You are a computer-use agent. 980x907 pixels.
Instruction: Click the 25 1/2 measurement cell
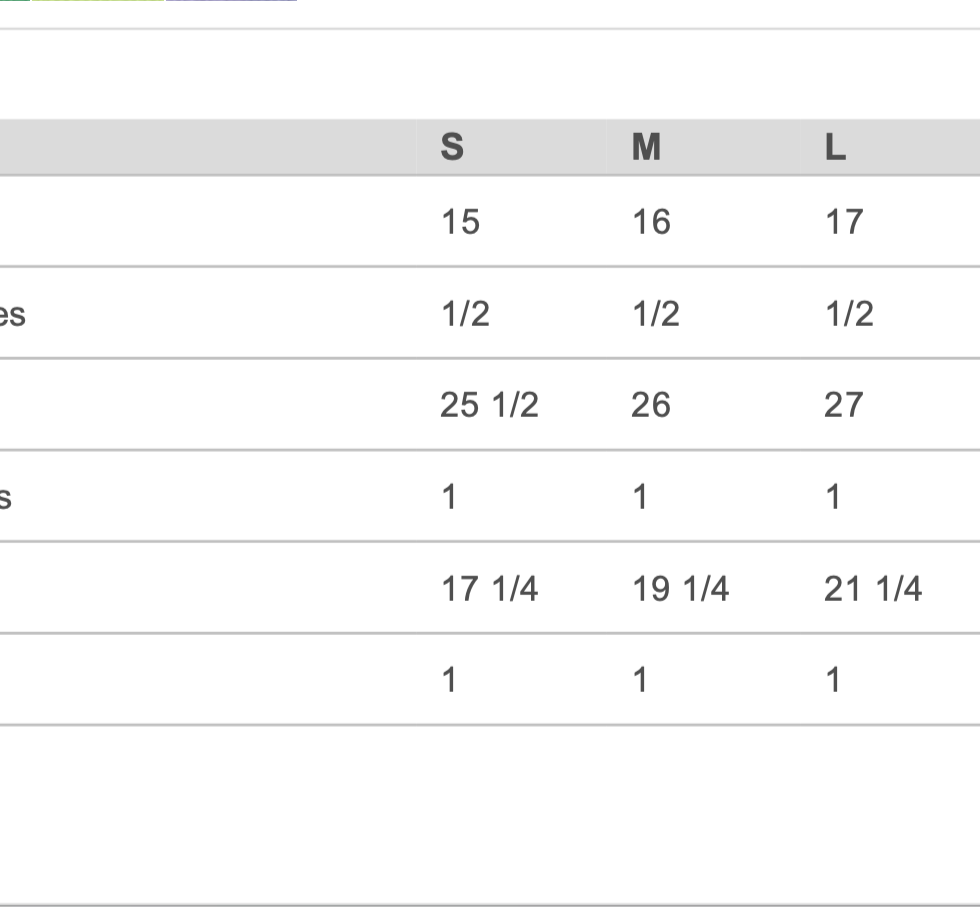[x=489, y=404]
